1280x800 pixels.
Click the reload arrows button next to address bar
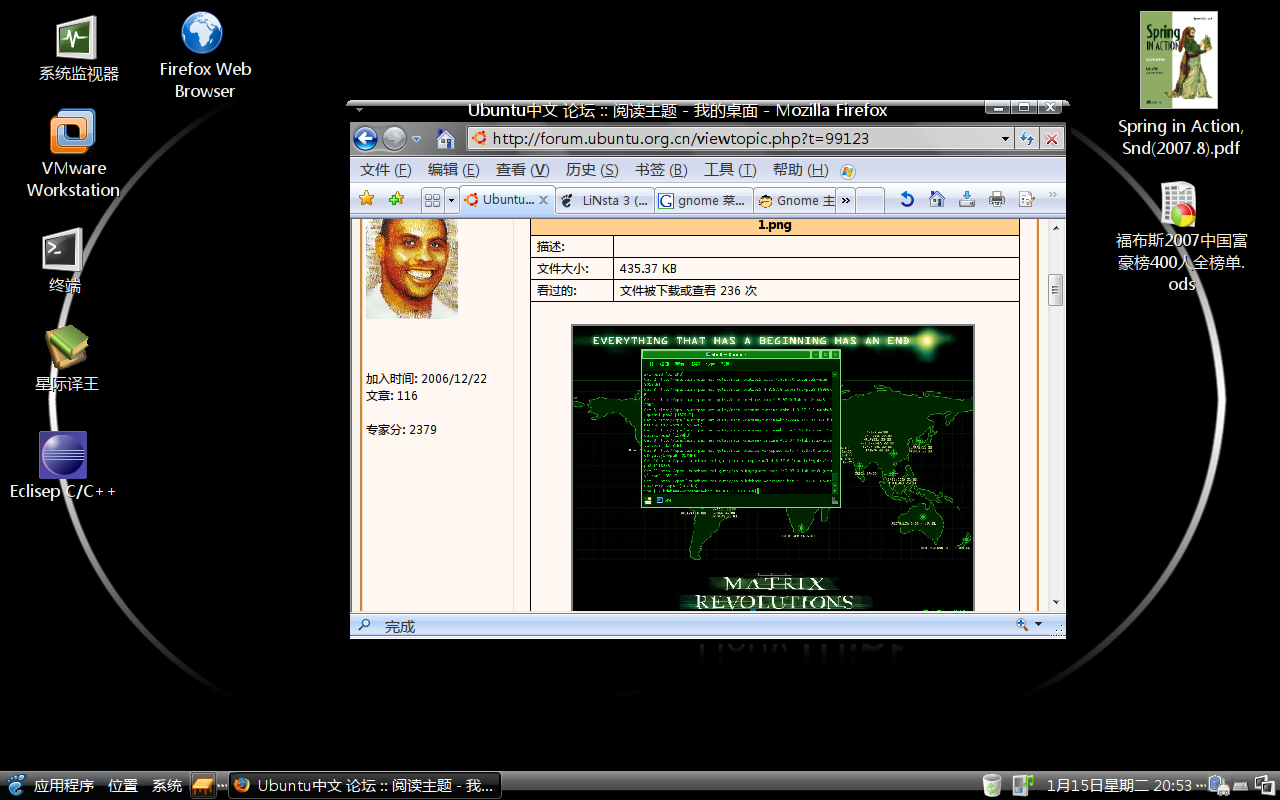(1026, 139)
